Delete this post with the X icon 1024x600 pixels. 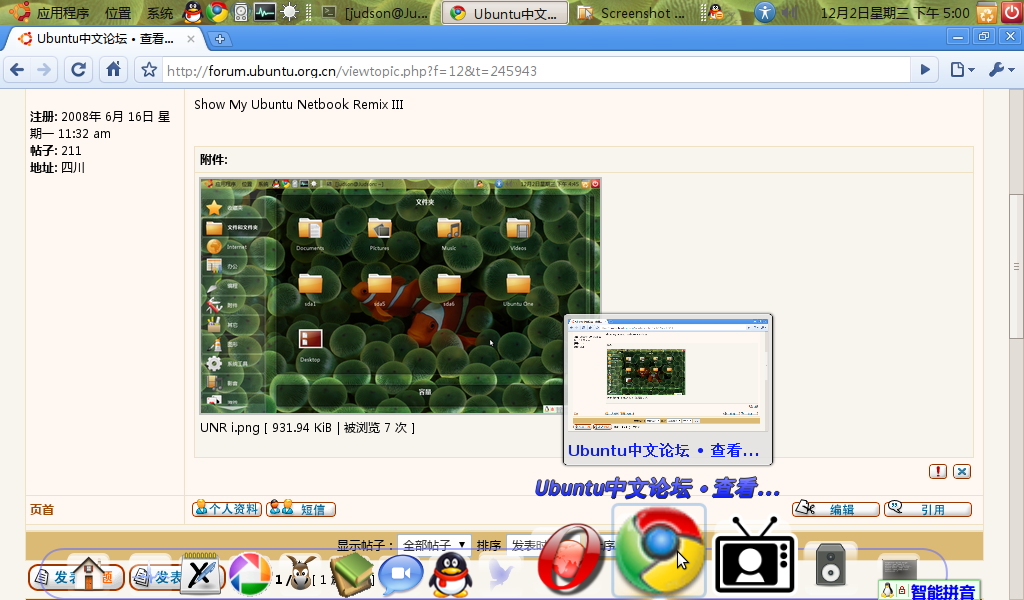tap(962, 471)
